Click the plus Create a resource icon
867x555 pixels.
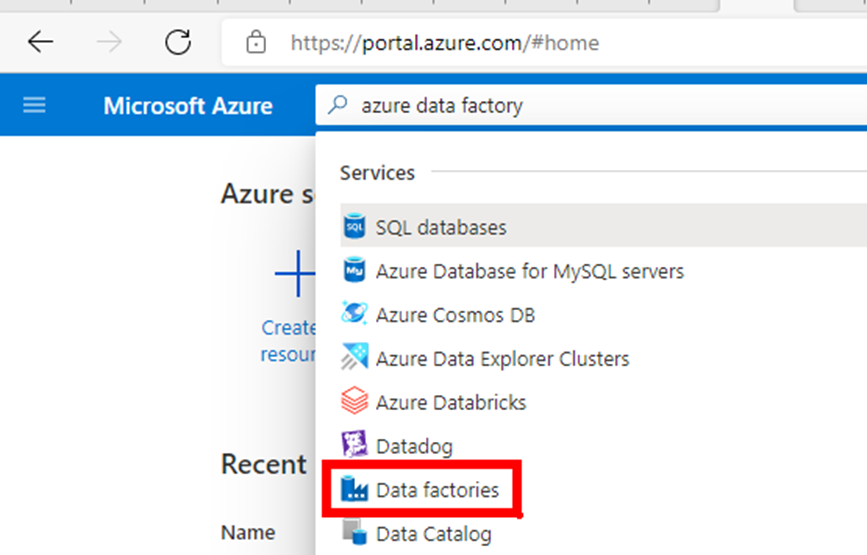coord(297,274)
